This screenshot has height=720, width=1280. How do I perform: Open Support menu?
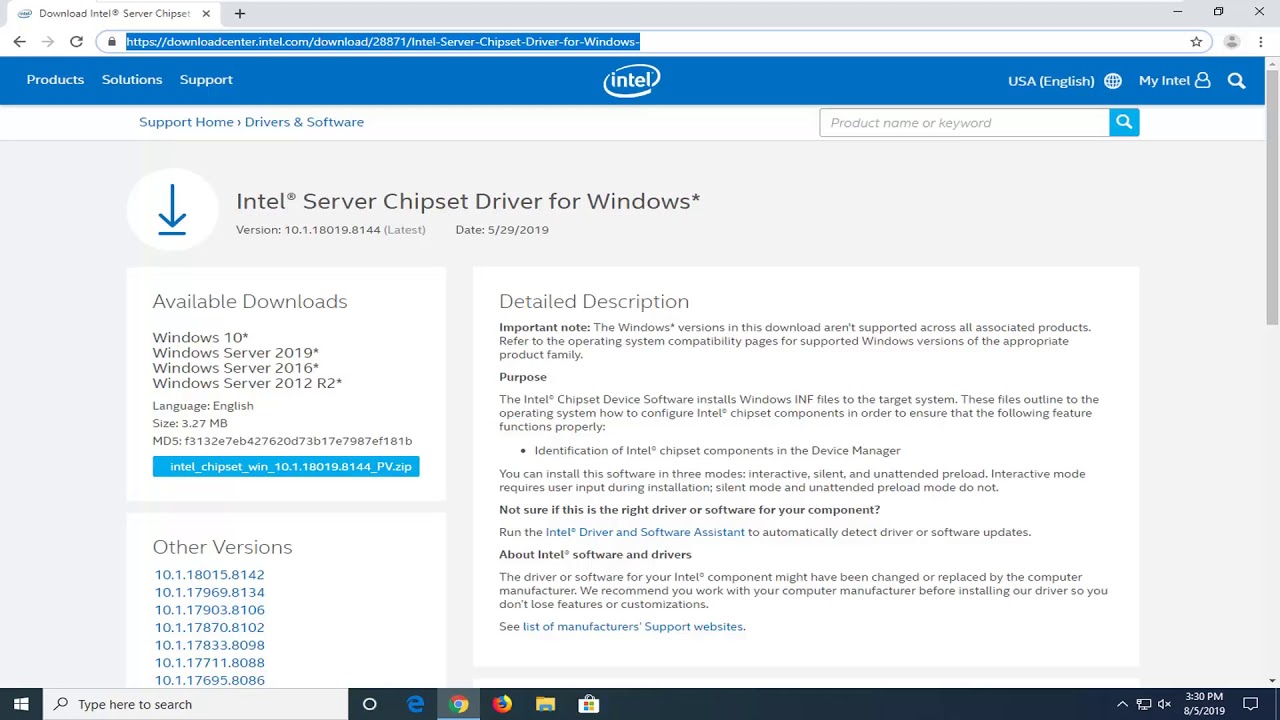click(x=206, y=80)
